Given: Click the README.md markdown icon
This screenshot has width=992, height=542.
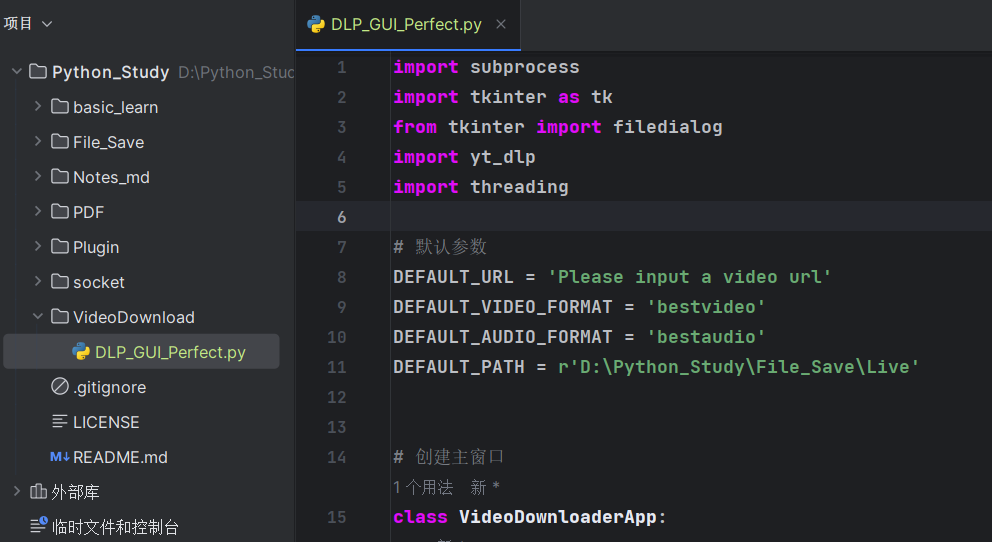Looking at the screenshot, I should 59,456.
